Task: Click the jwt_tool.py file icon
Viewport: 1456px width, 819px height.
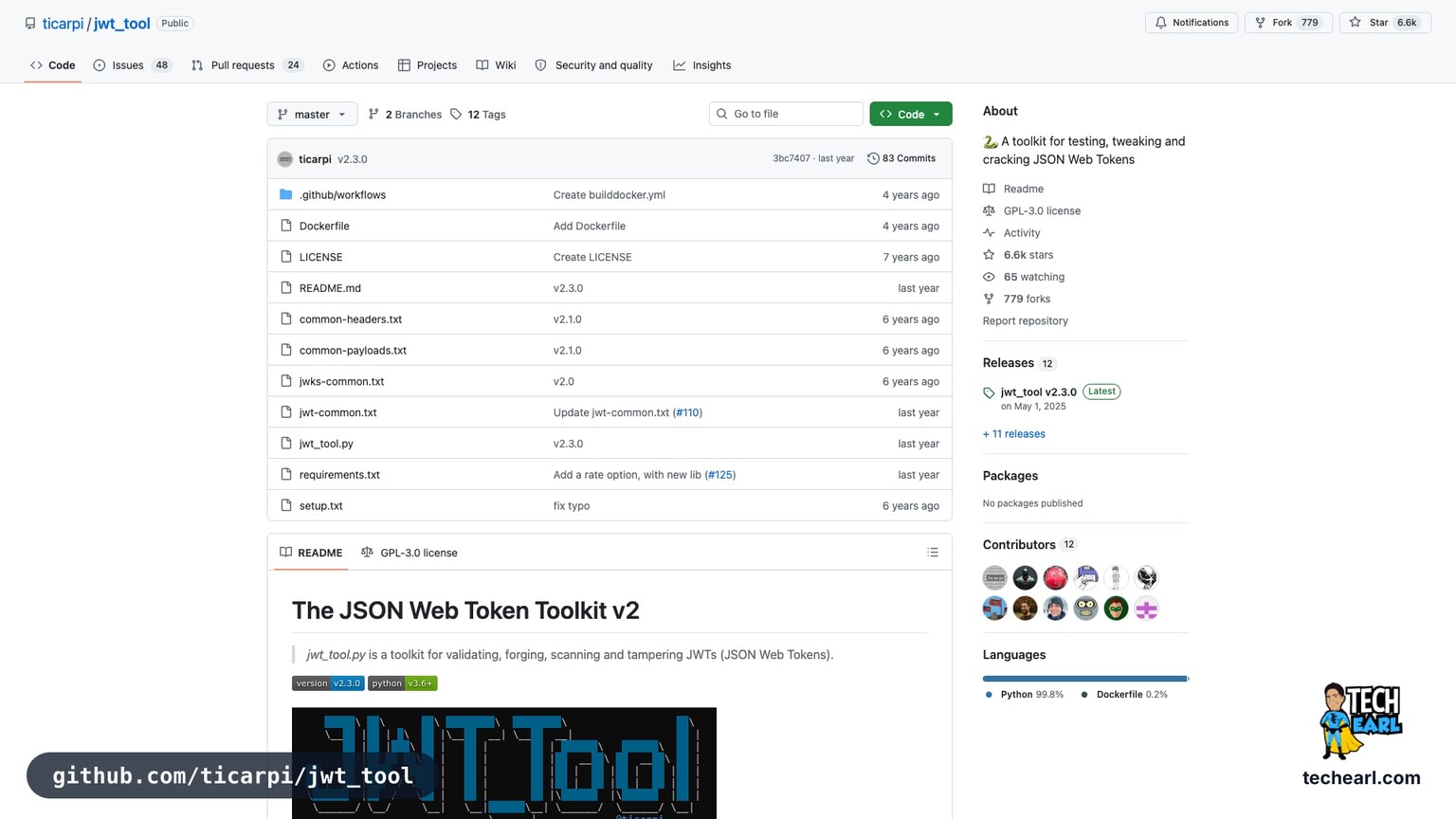Action: click(x=286, y=443)
